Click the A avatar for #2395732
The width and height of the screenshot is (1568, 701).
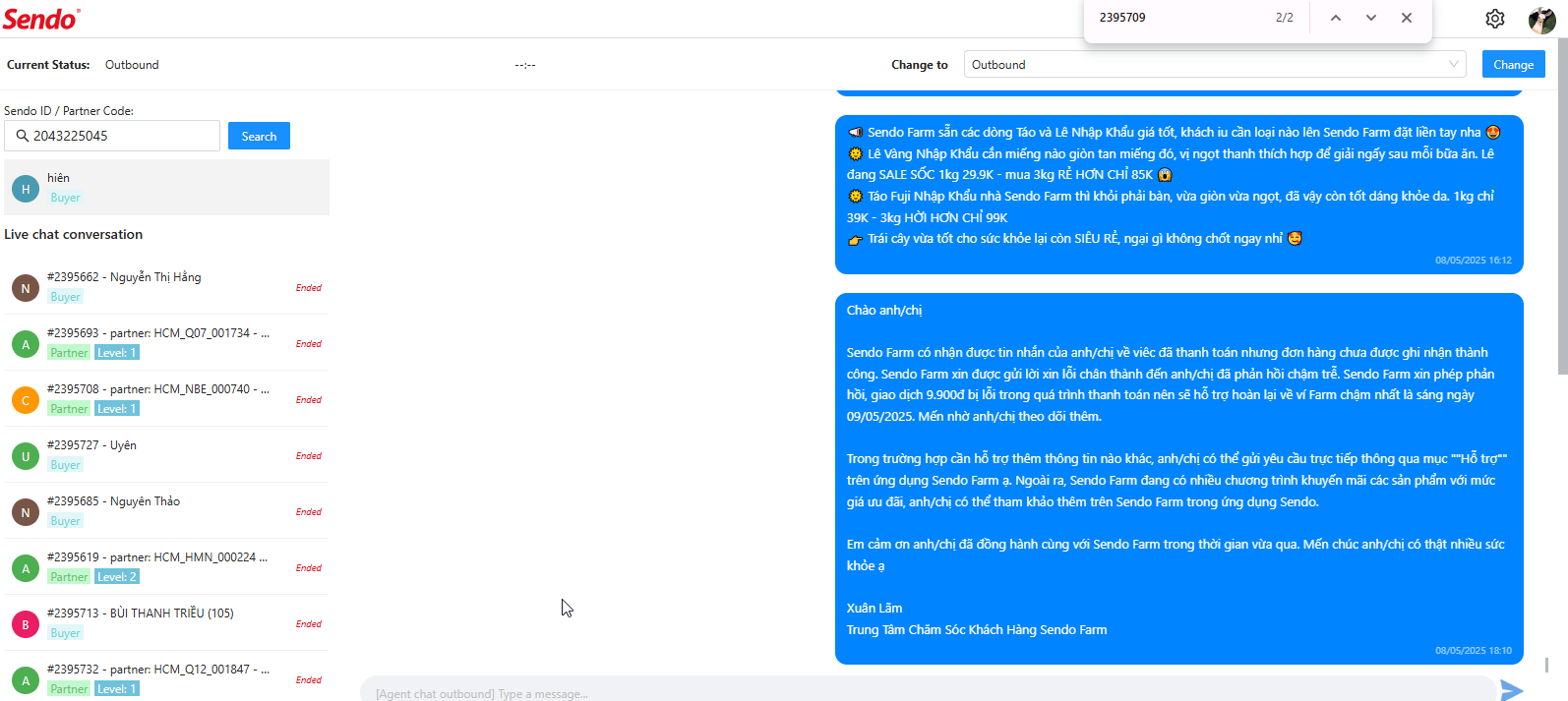pos(26,680)
